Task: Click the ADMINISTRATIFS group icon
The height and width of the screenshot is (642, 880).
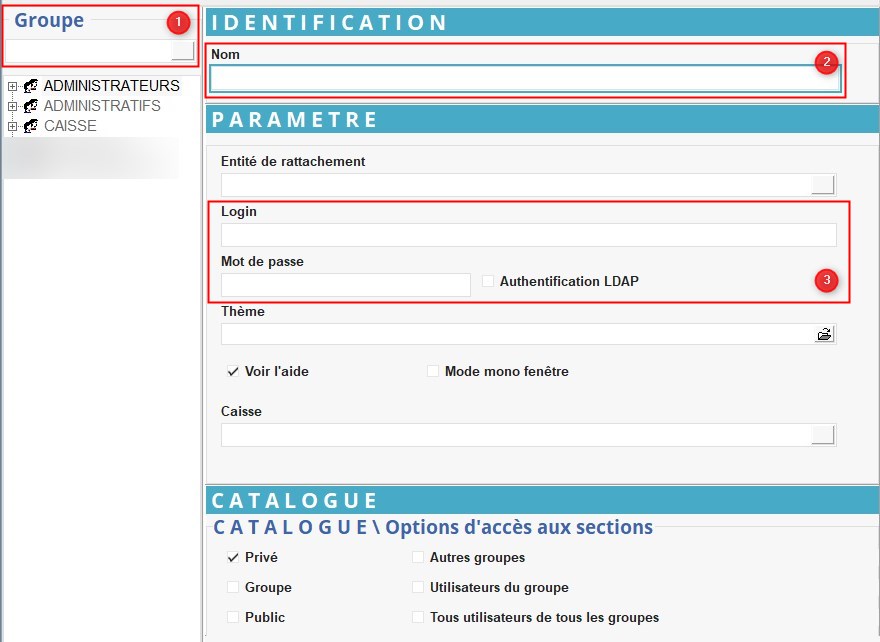Action: [31, 106]
